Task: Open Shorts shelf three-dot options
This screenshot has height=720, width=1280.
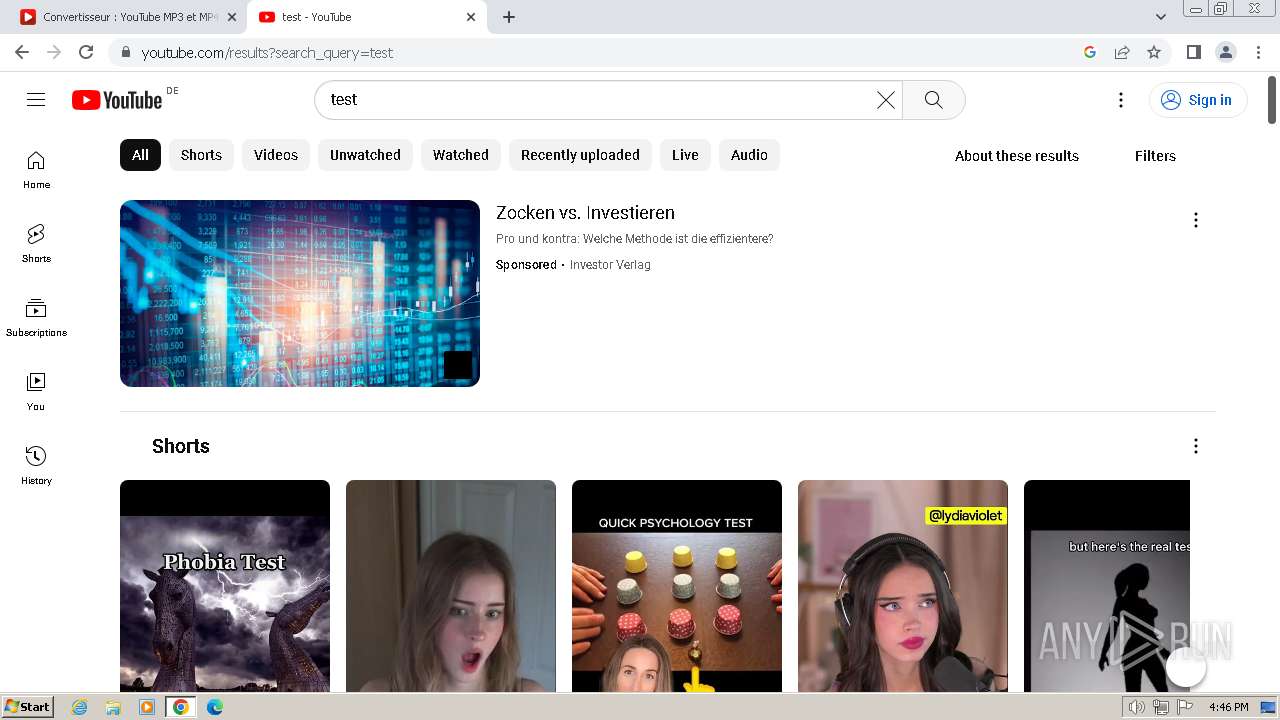Action: tap(1195, 446)
